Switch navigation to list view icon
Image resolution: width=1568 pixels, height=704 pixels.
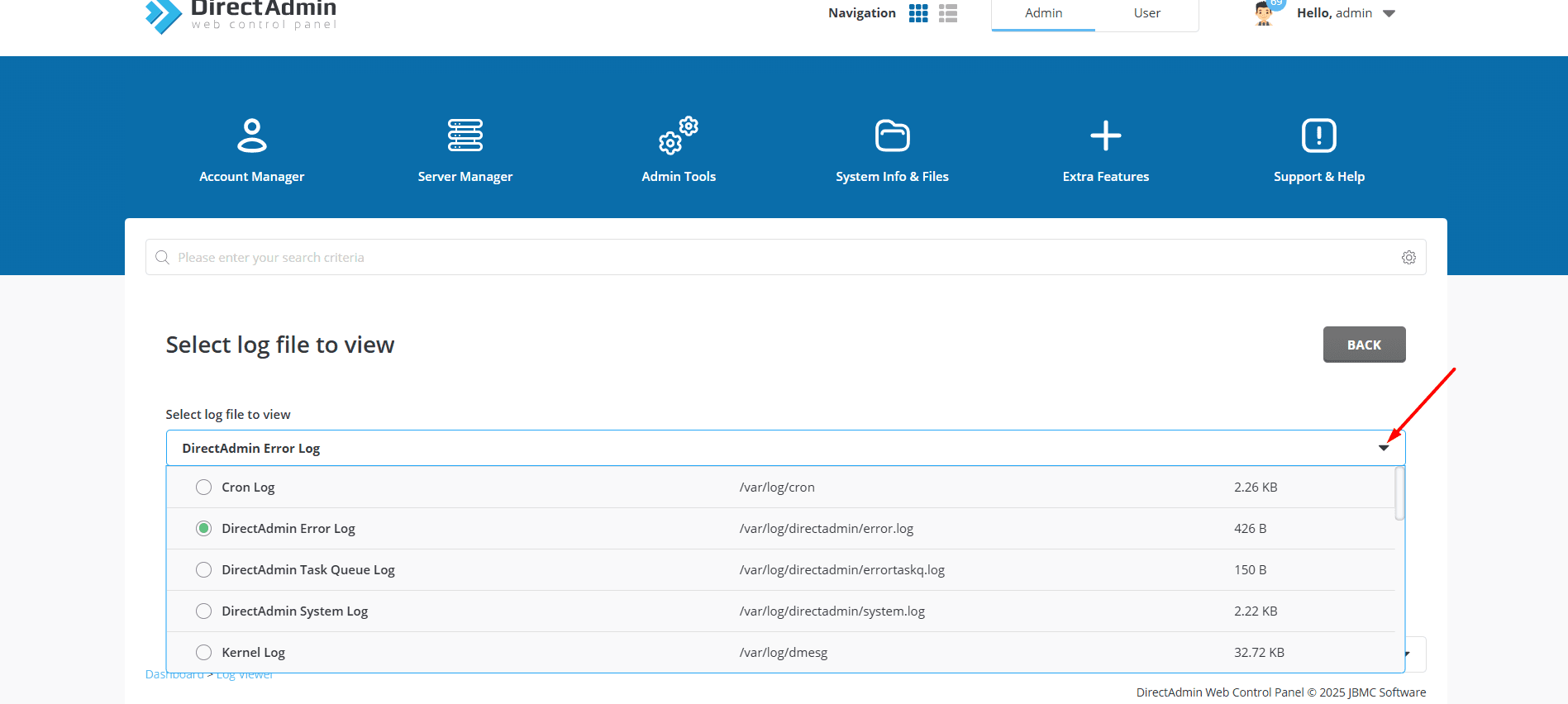948,13
